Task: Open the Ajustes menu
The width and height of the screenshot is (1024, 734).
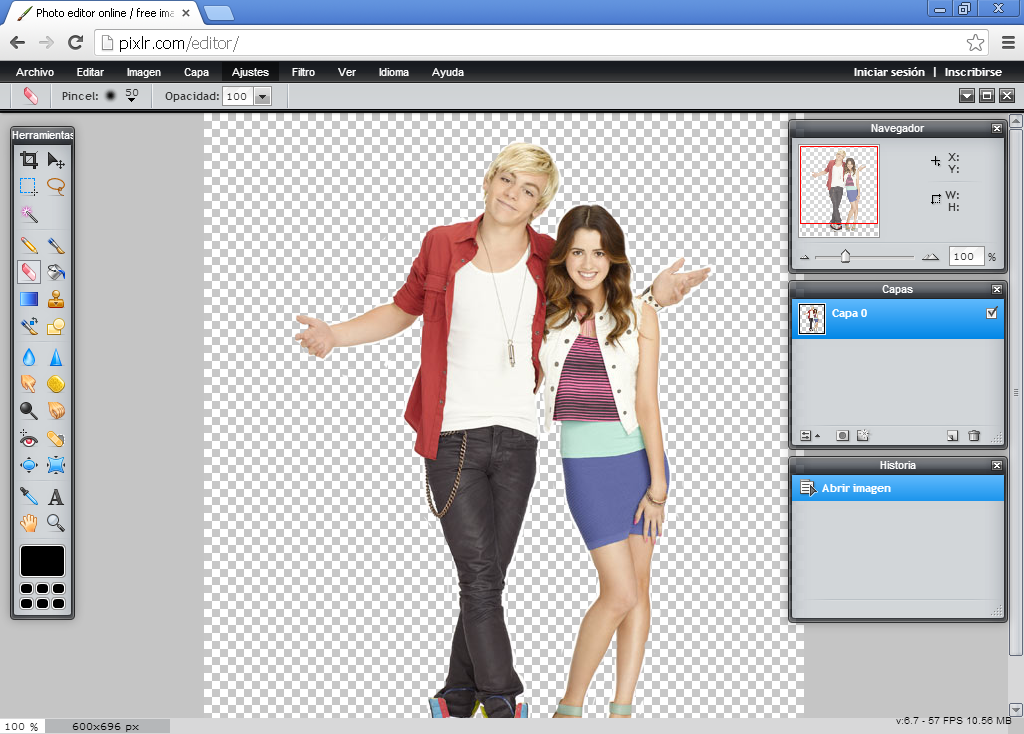Action: click(250, 71)
